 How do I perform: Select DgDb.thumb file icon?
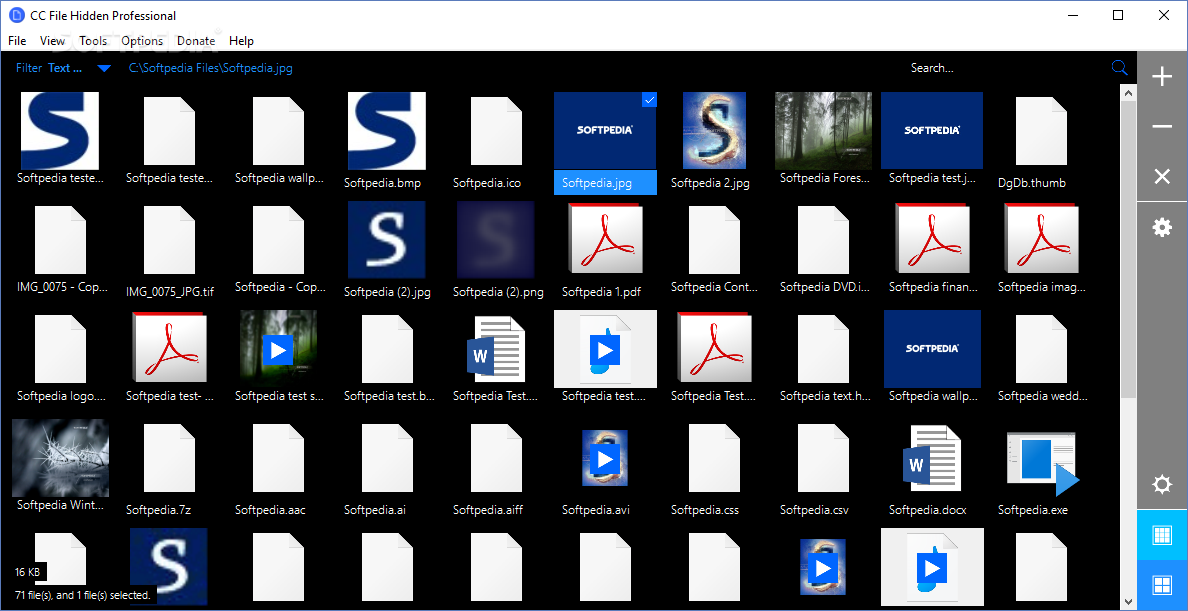[x=1041, y=132]
